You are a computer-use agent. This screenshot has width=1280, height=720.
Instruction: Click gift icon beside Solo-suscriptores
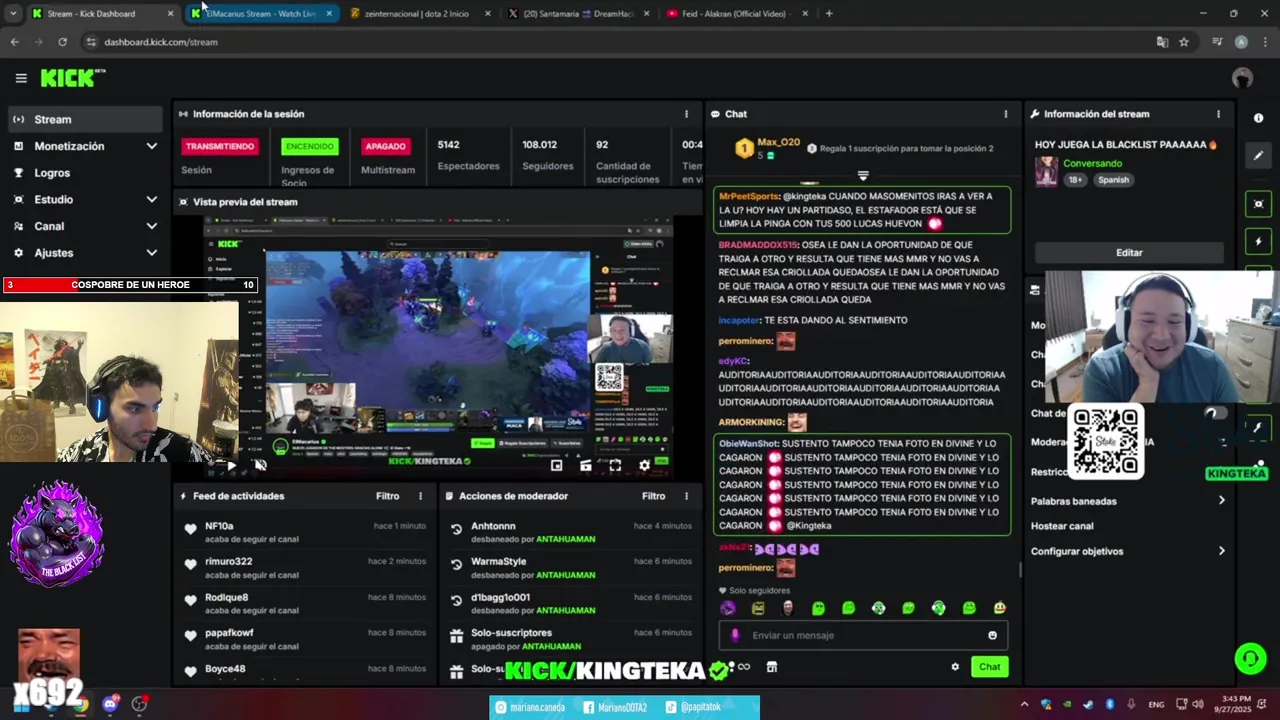pos(456,636)
